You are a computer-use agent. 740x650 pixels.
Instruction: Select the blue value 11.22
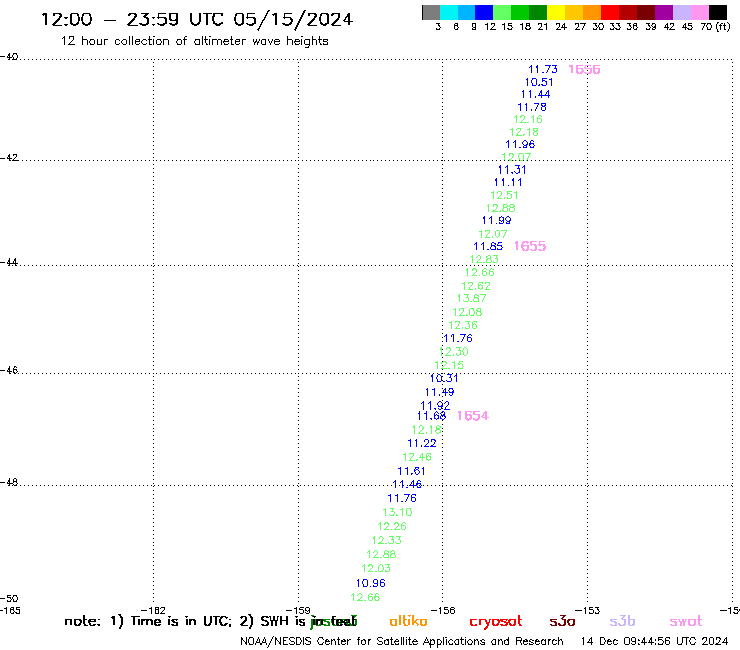pos(422,443)
